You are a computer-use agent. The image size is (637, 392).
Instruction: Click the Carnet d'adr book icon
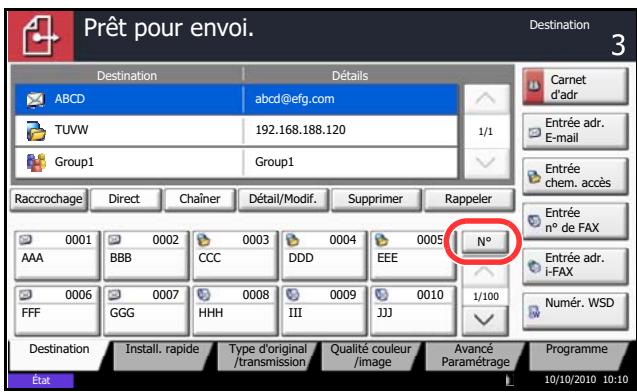(533, 86)
